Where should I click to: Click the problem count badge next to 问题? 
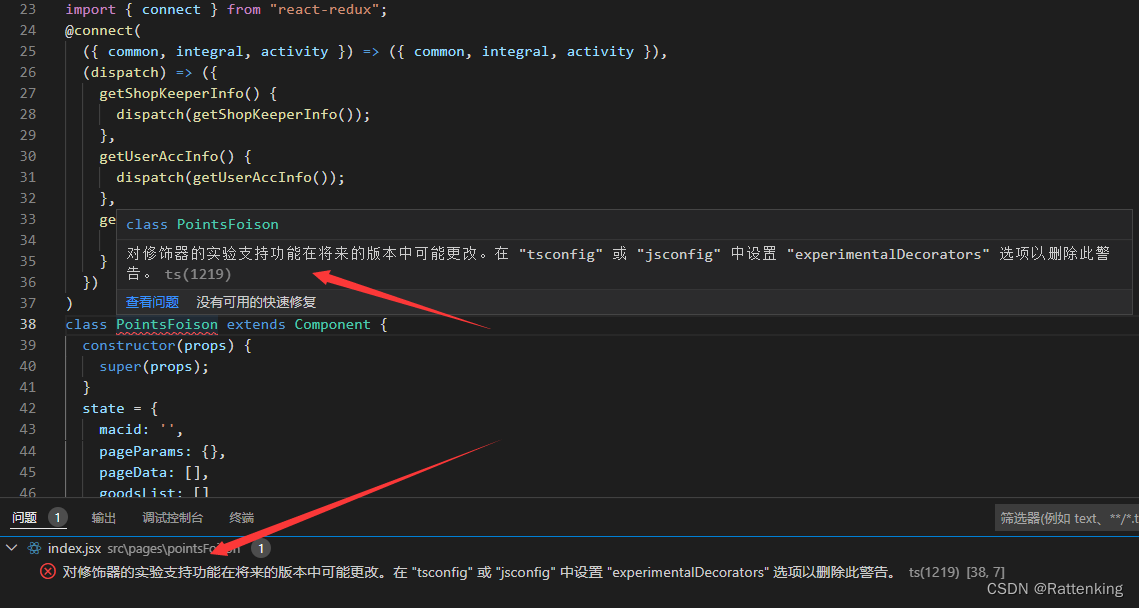tap(58, 518)
